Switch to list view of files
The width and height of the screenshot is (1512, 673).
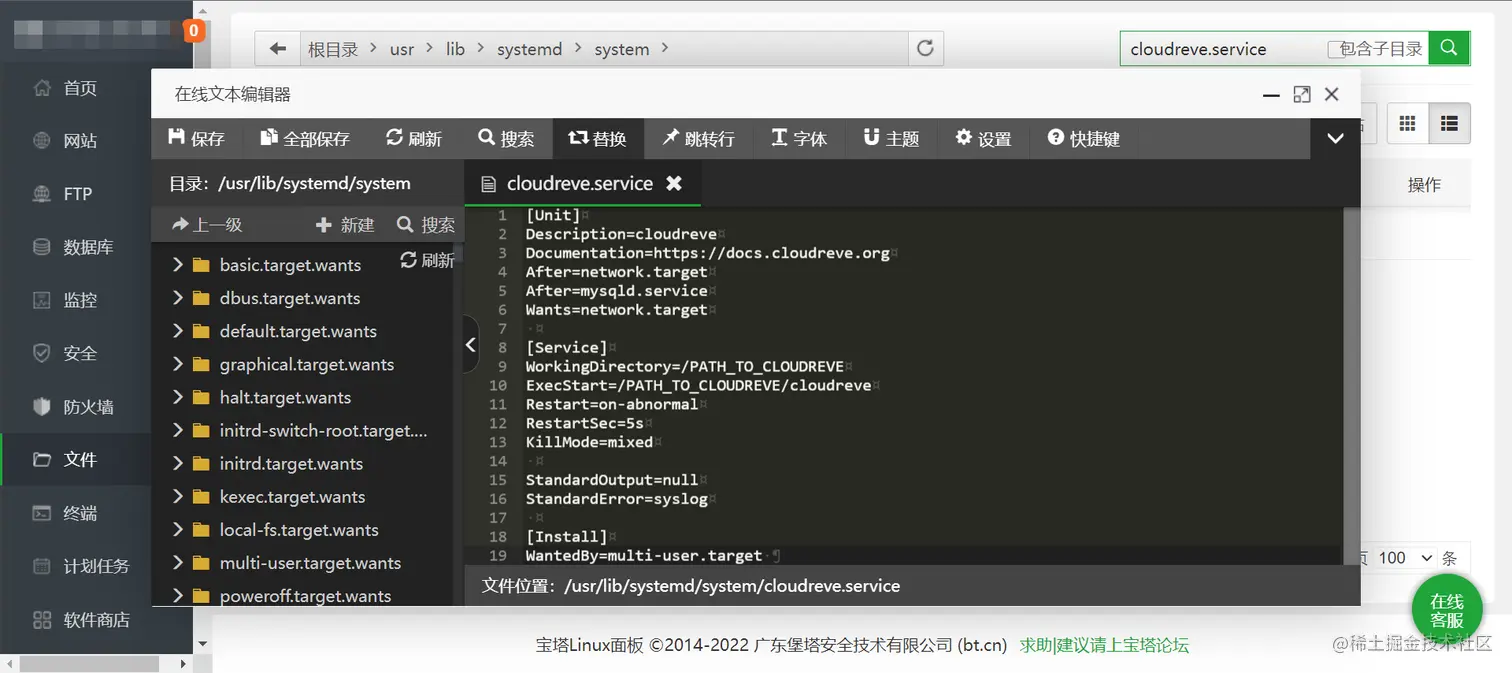click(1449, 123)
